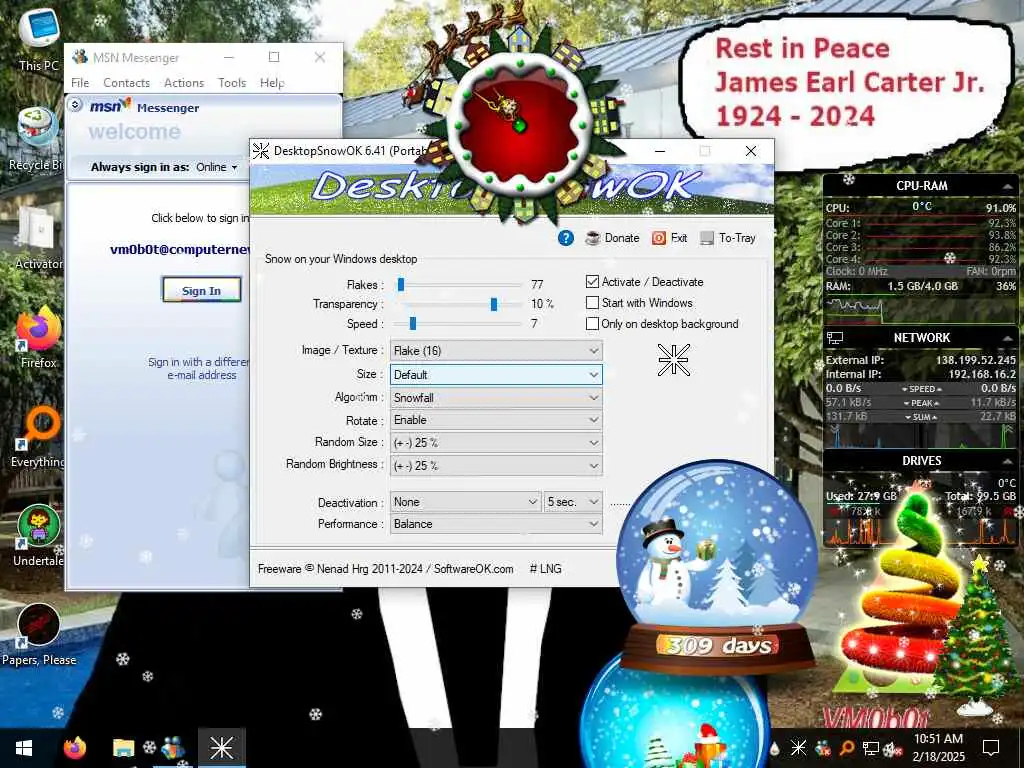Image resolution: width=1024 pixels, height=768 pixels.
Task: Open the notification center icon
Action: coord(991,748)
